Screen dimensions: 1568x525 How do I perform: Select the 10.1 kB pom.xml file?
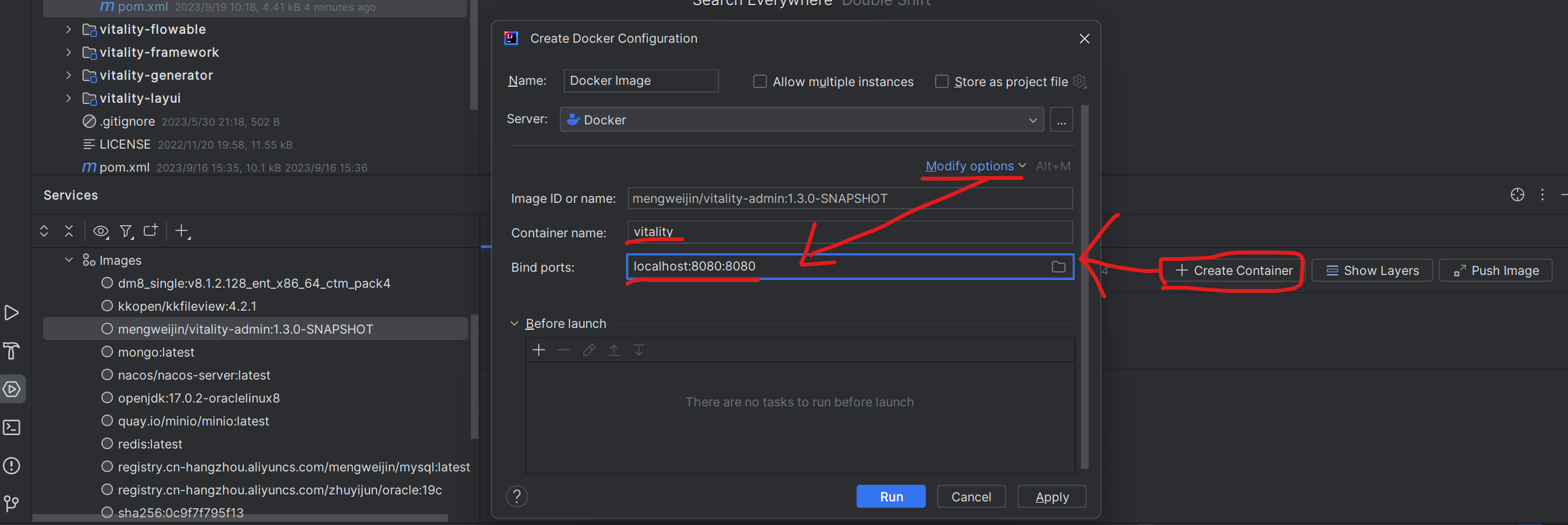click(124, 167)
